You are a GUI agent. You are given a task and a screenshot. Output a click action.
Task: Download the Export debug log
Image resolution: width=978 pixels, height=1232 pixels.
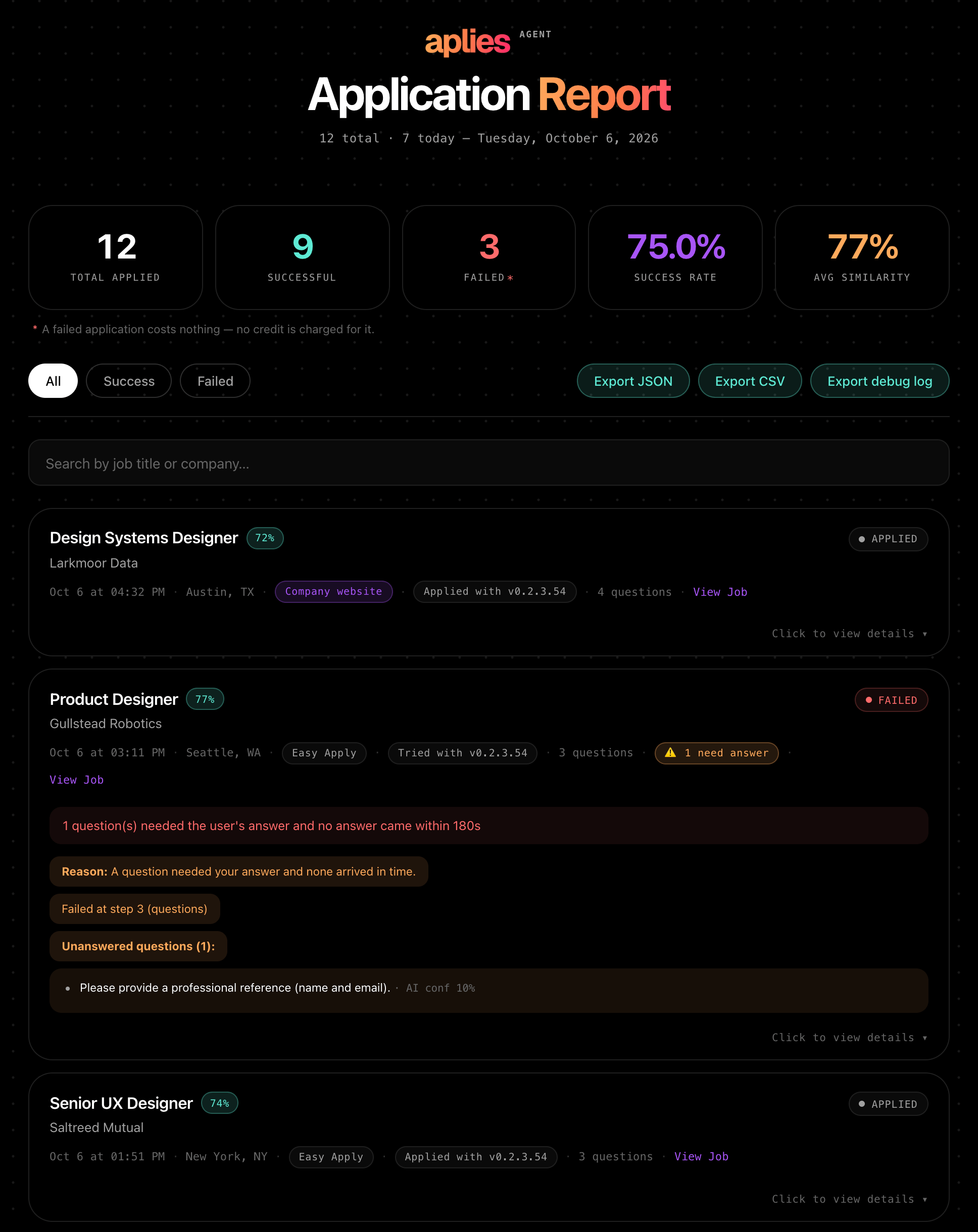[879, 381]
